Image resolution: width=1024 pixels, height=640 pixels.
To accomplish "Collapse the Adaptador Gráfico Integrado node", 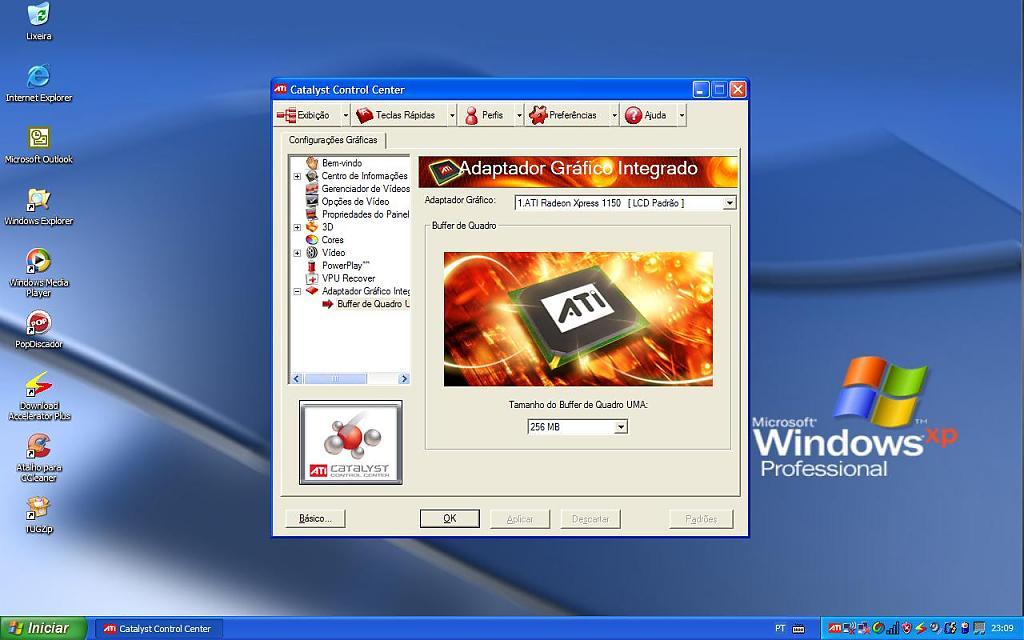I will coord(297,291).
